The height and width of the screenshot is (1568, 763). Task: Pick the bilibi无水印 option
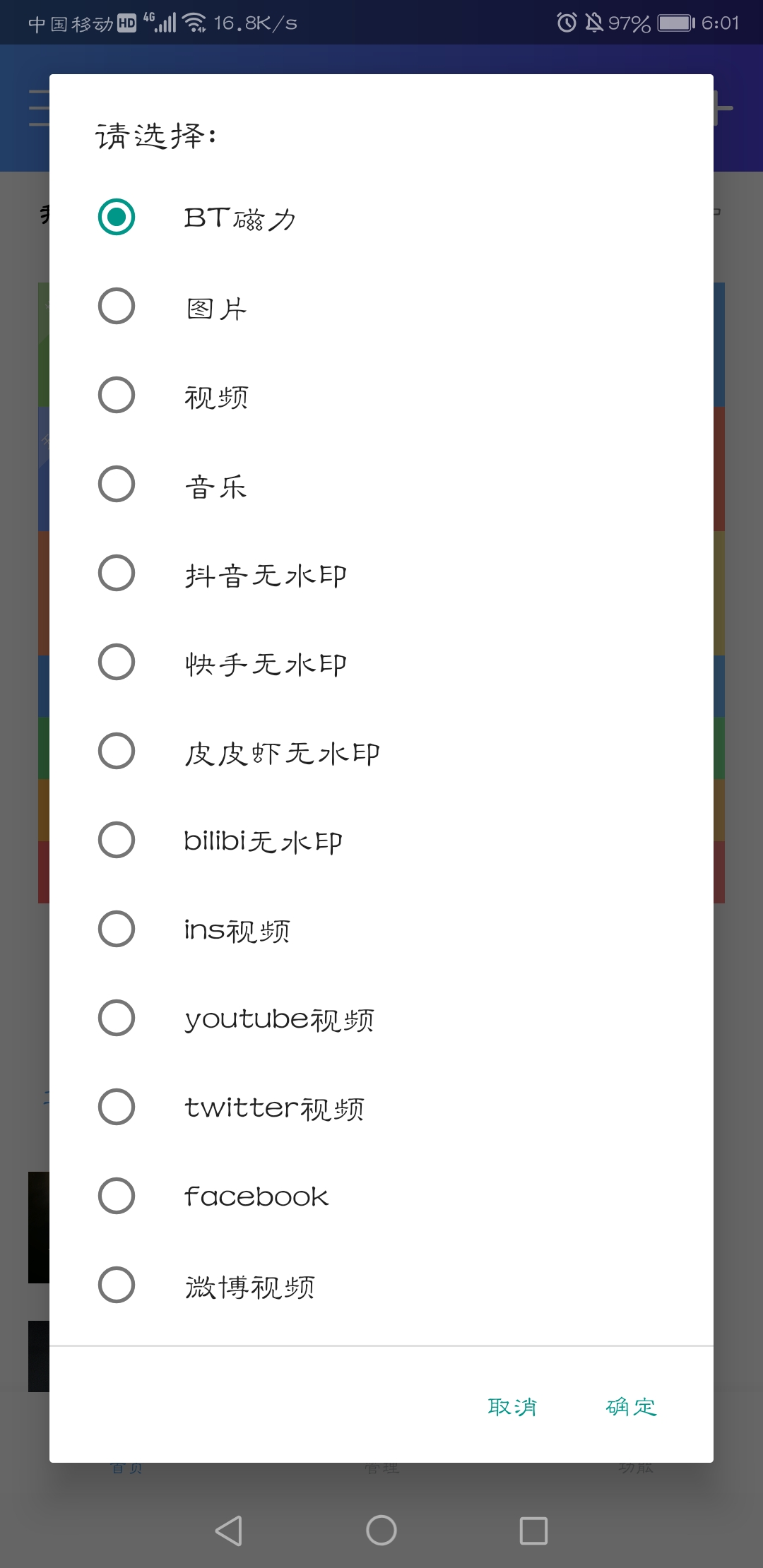(117, 840)
